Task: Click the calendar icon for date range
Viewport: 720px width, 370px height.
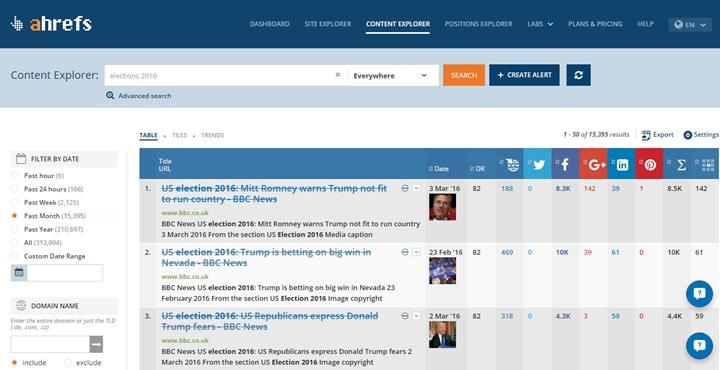Action: tap(19, 273)
